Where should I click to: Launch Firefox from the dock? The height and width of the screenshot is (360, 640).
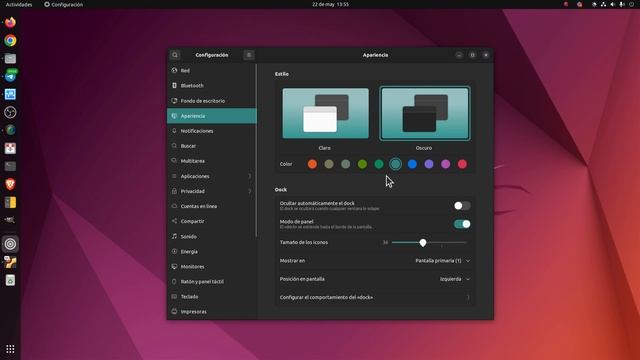pyautogui.click(x=10, y=22)
